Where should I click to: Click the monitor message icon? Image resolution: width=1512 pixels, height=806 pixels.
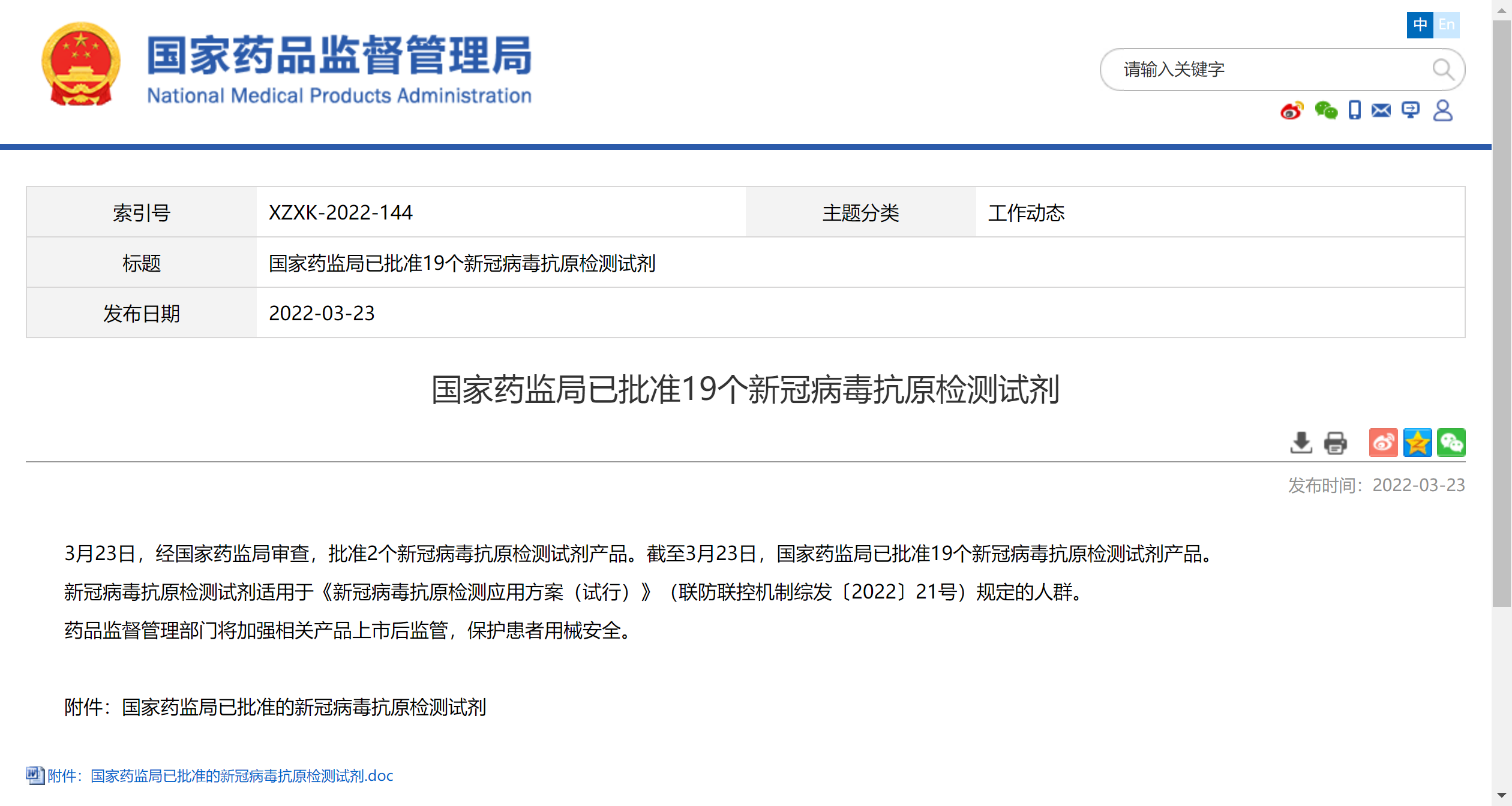(x=1410, y=110)
